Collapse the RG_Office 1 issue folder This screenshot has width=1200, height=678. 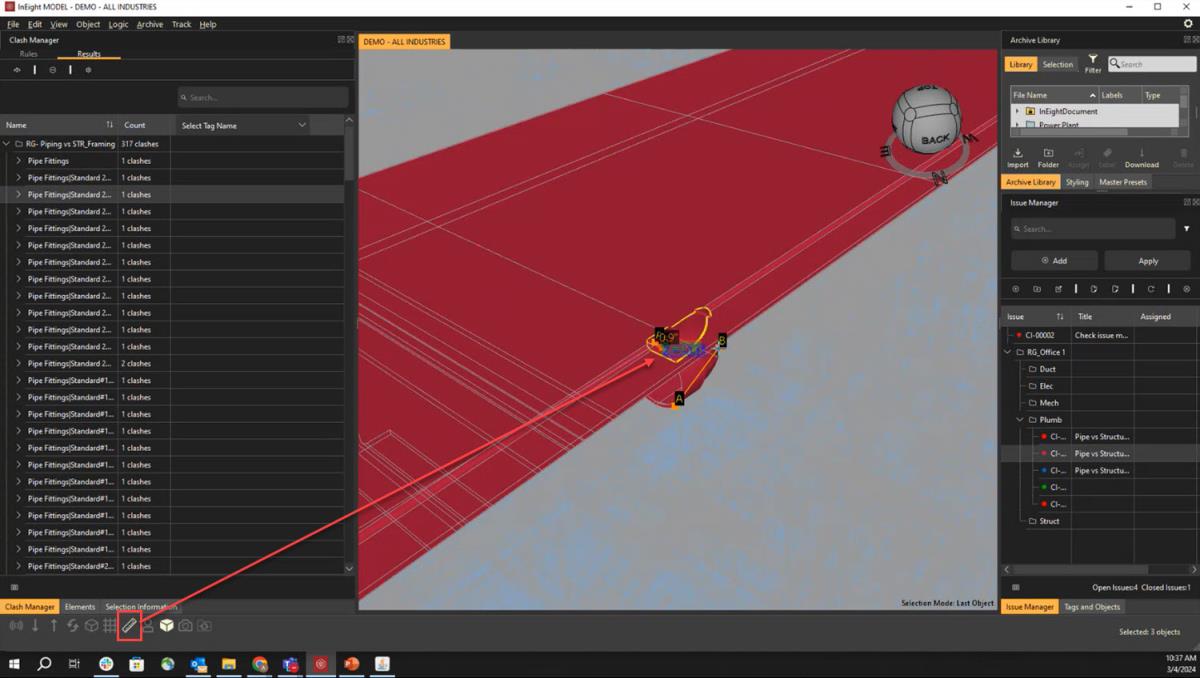pos(1008,352)
